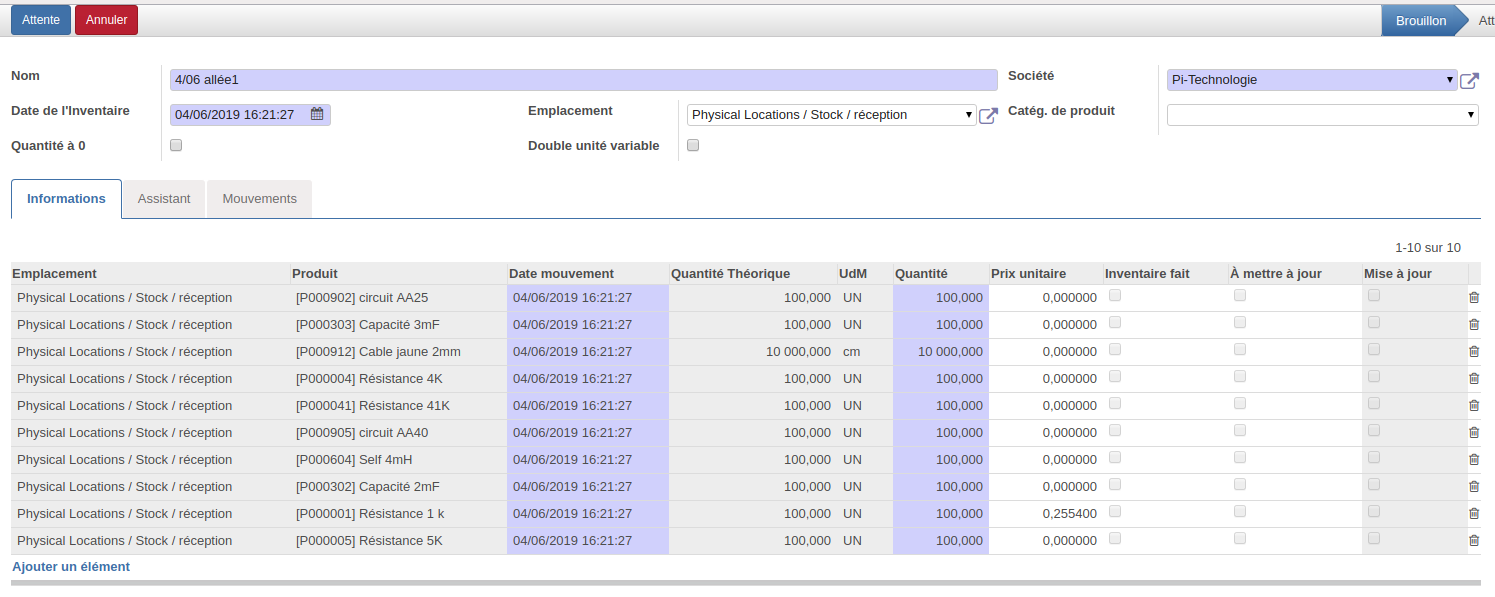The width and height of the screenshot is (1495, 597).
Task: Toggle the Quantité à 0 checkbox
Action: [176, 145]
